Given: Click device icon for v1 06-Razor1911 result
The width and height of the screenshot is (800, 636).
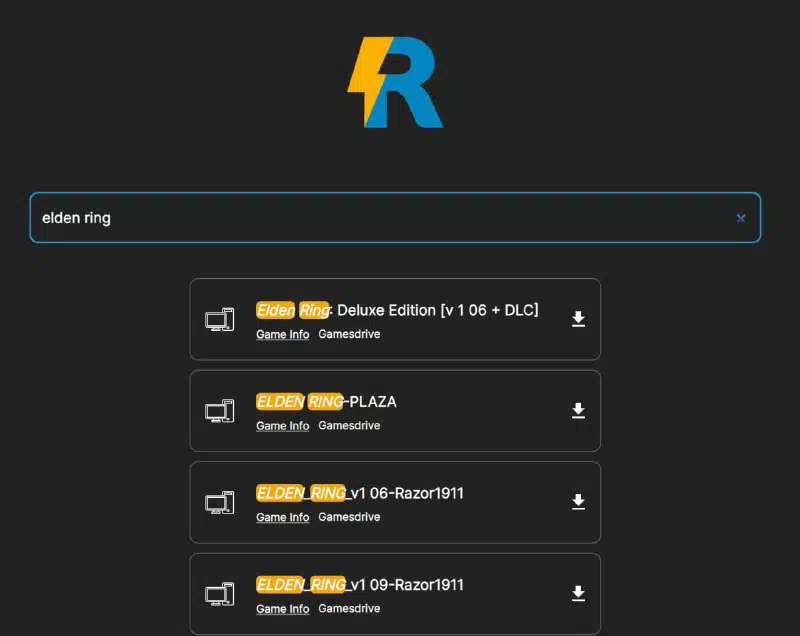Looking at the screenshot, I should [x=219, y=502].
